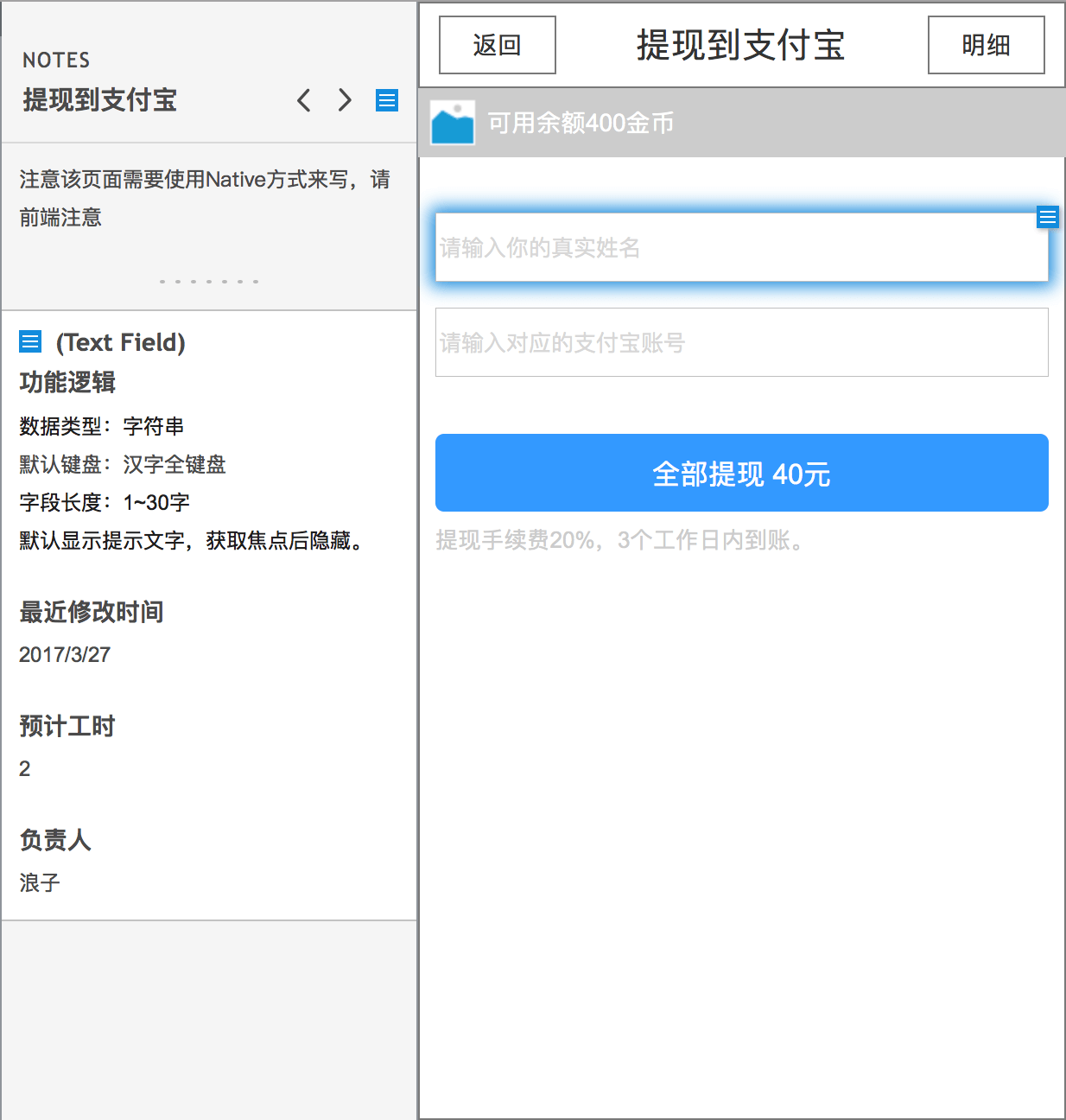The image size is (1066, 1120).
Task: Click the blue note icon beside (Text Field)
Action: click(30, 341)
